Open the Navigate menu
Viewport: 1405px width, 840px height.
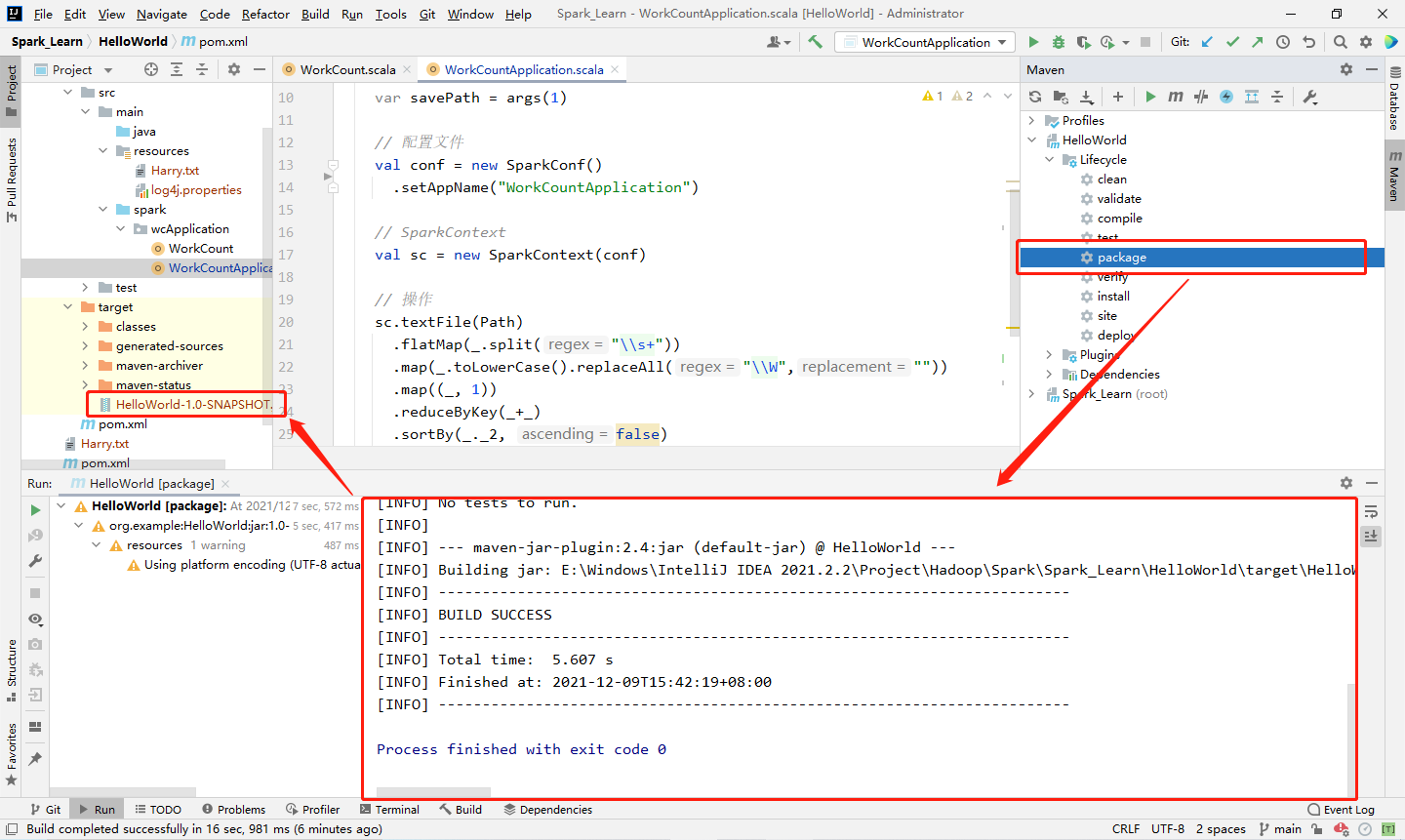162,14
